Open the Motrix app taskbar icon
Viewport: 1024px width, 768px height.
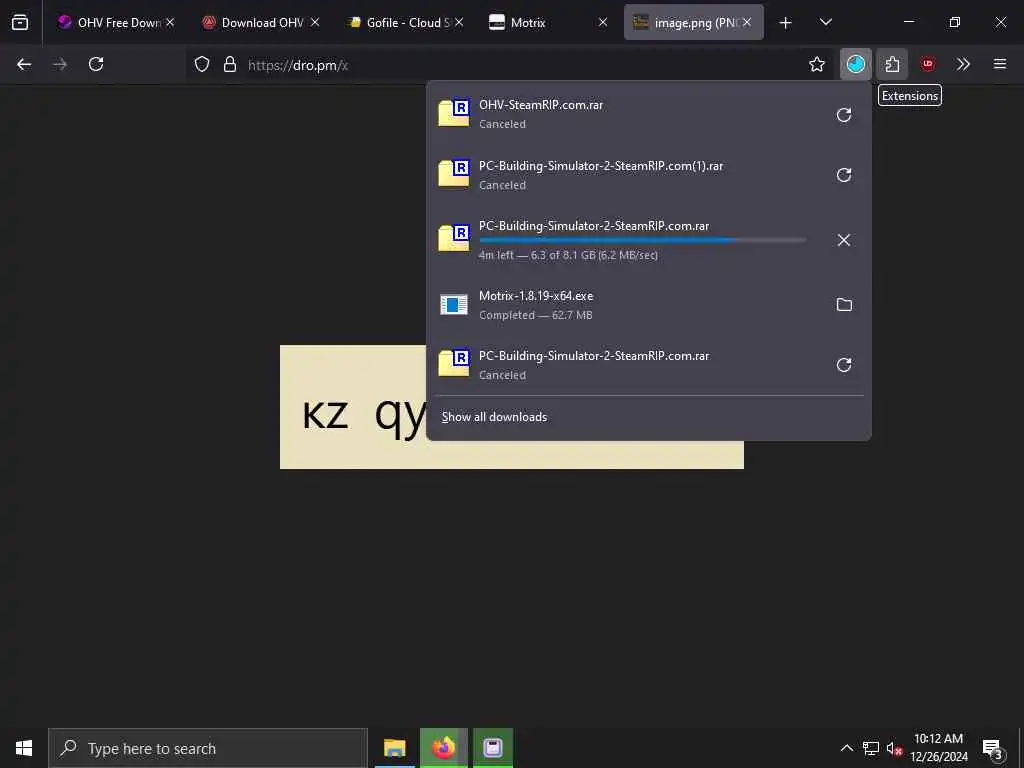tap(493, 748)
